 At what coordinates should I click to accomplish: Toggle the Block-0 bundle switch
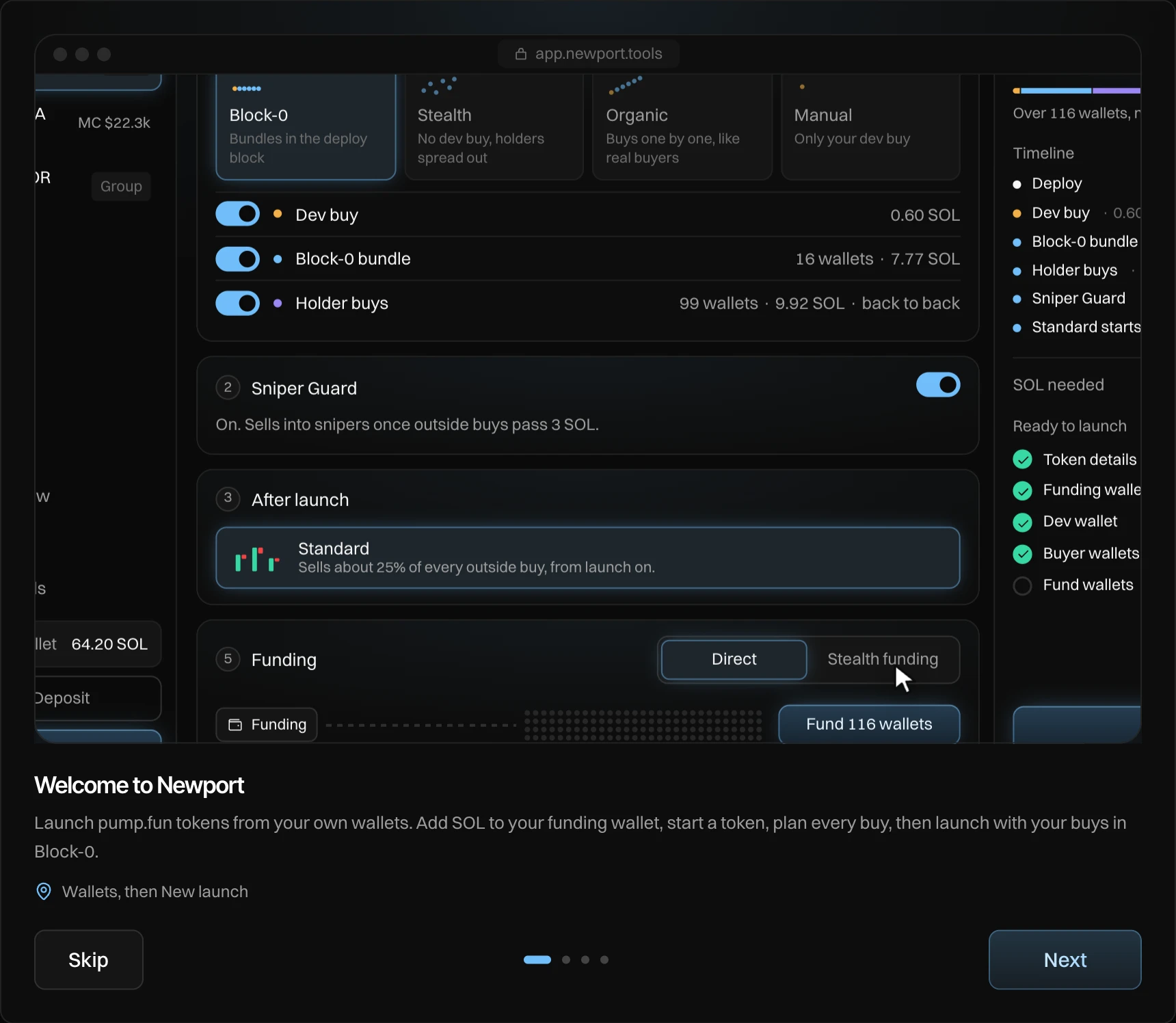(237, 259)
